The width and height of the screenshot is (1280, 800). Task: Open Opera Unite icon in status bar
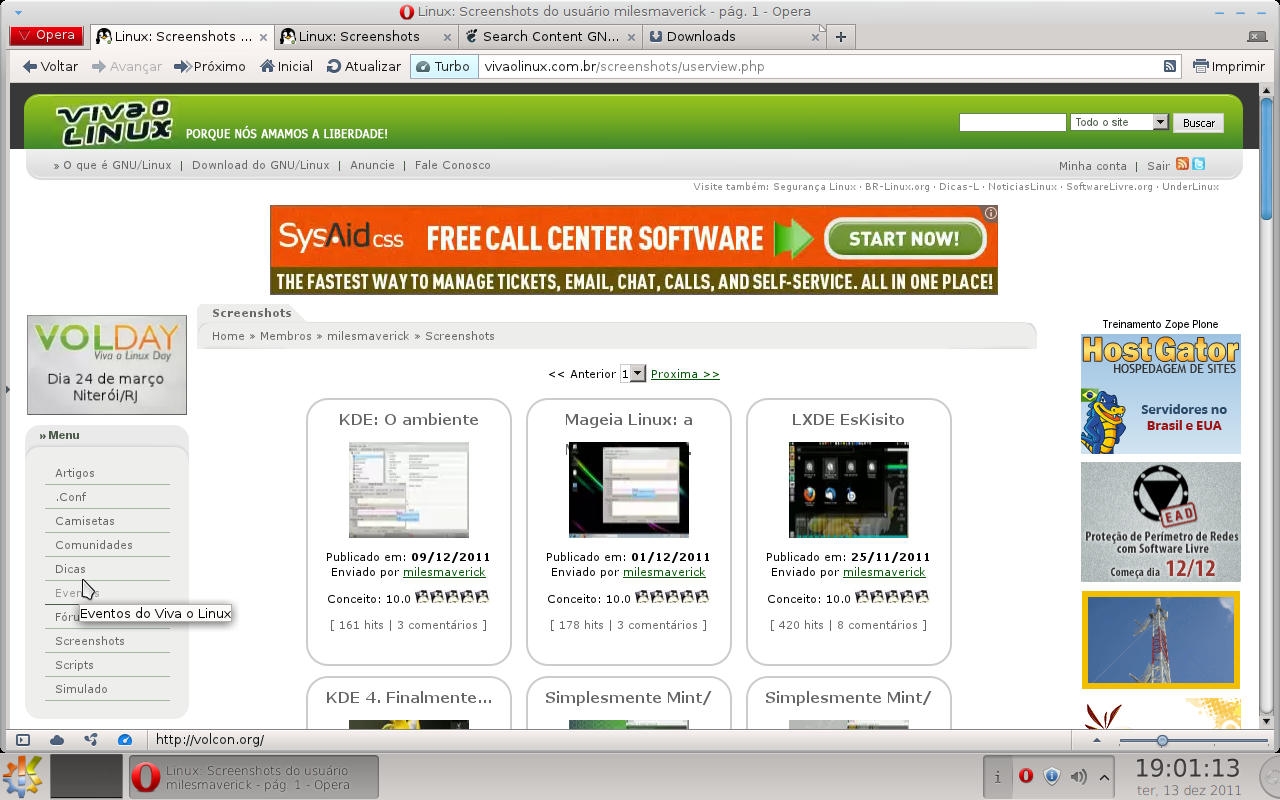tap(91, 740)
